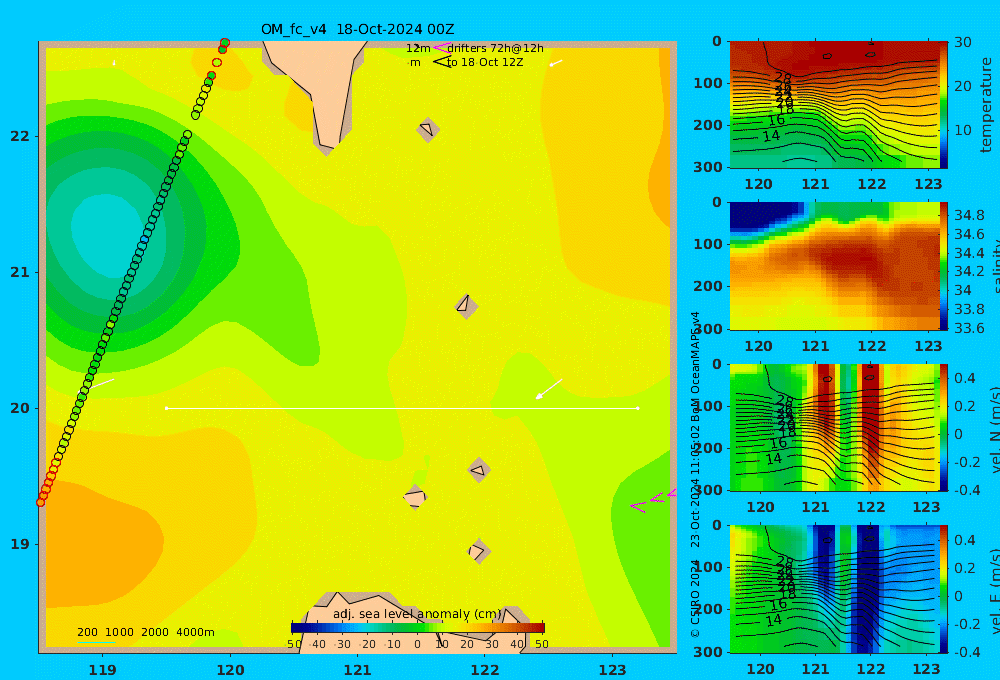Click the 'adj. sea level anomaly (cm)' label

coord(417,614)
